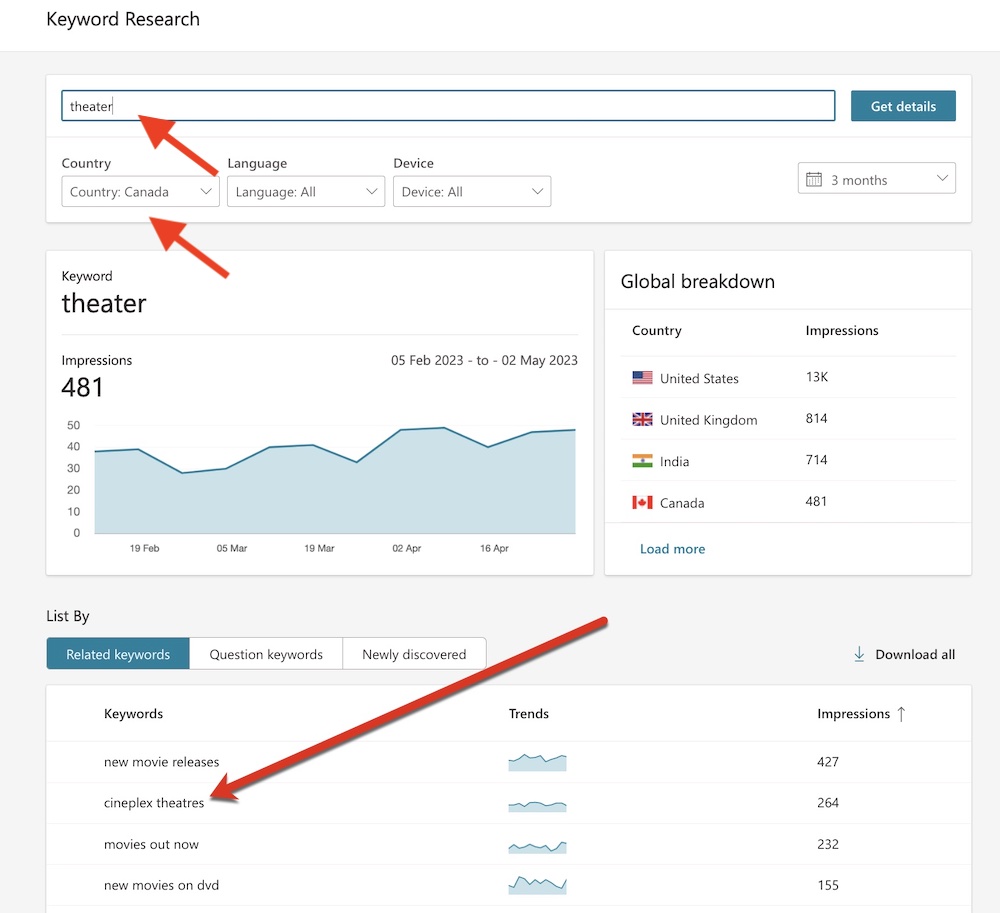Click the United States flag icon
The width and height of the screenshot is (1000, 913).
pos(642,378)
